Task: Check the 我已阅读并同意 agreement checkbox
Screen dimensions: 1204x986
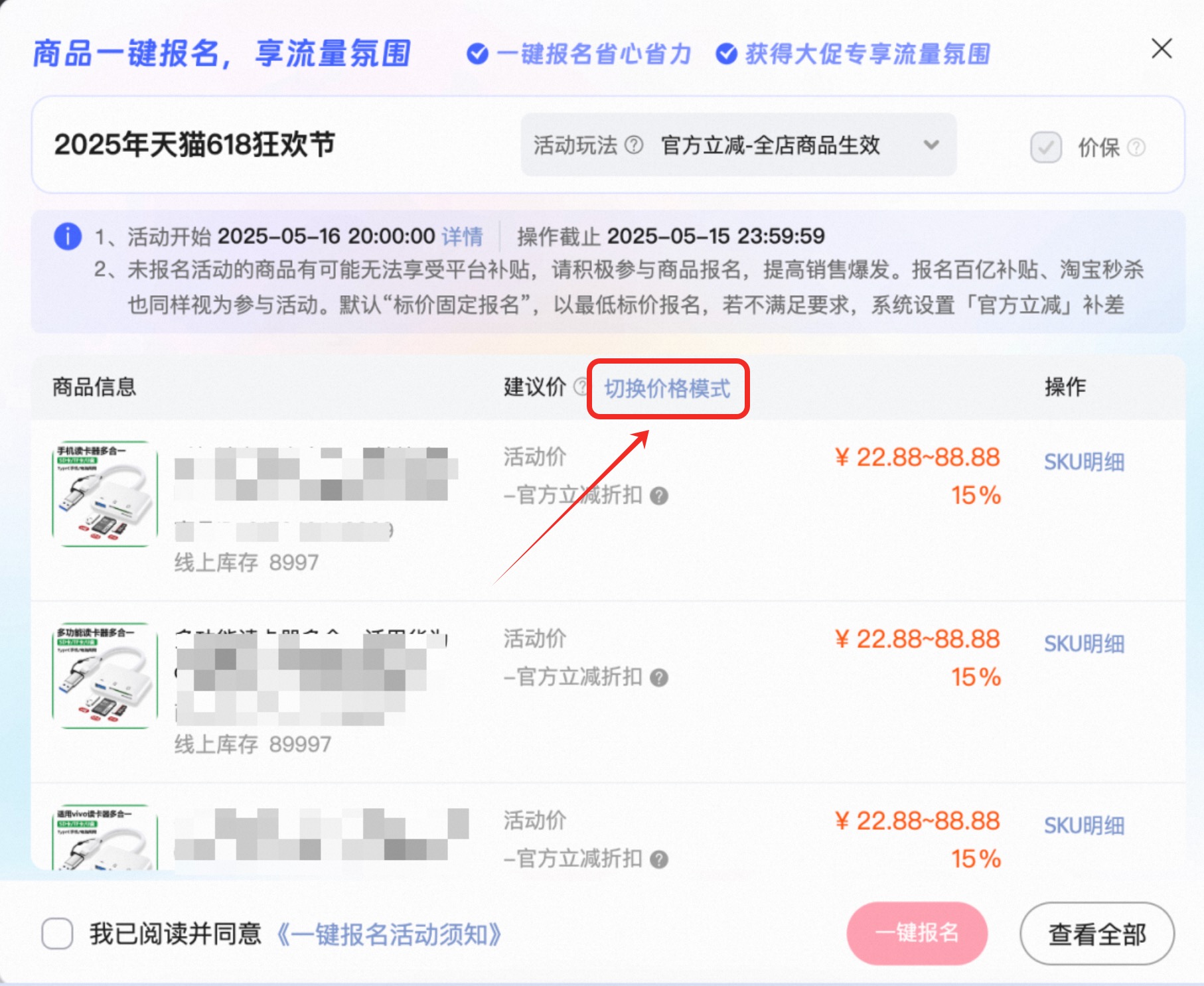Action: pos(57,934)
